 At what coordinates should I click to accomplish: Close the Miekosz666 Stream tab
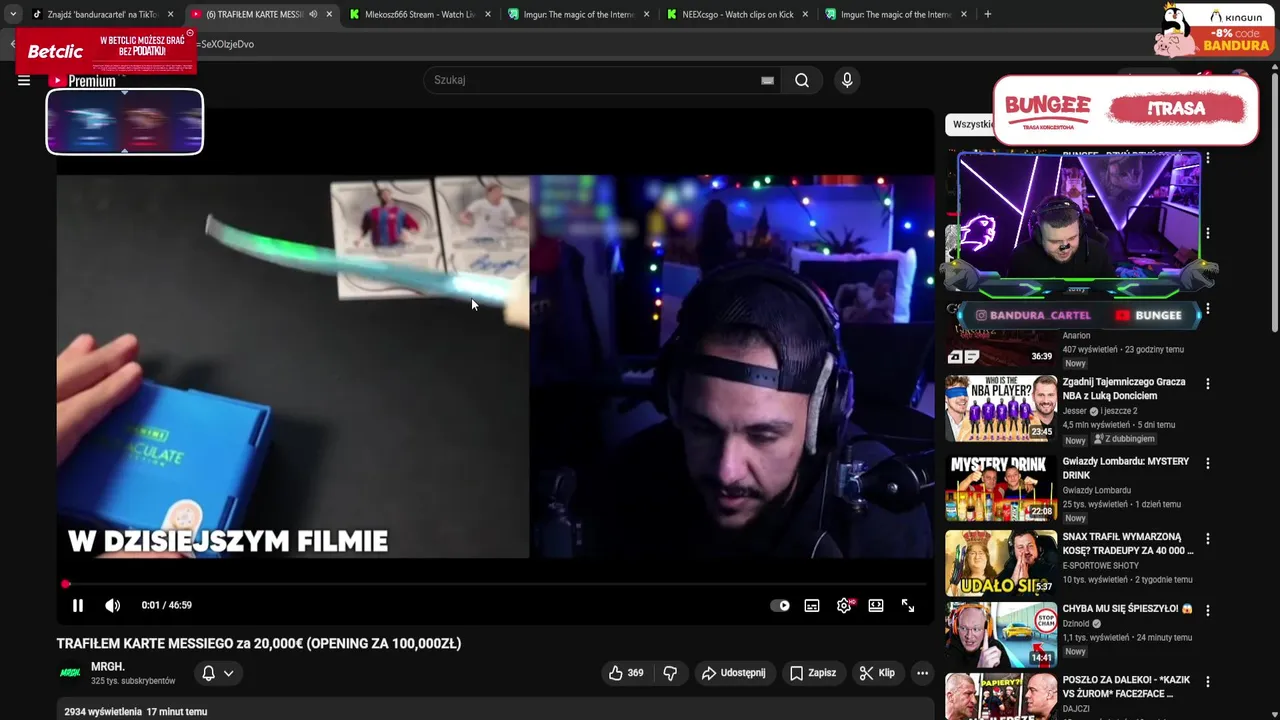pos(488,15)
